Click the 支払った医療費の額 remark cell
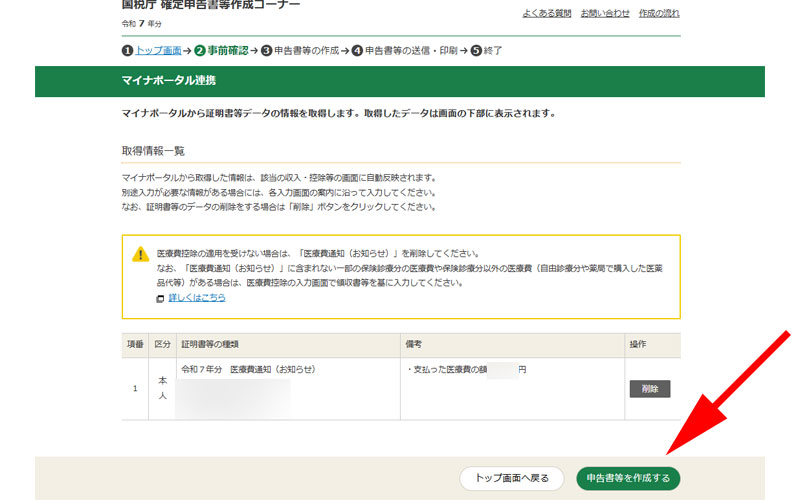This screenshot has height=500, width=800. 512,389
